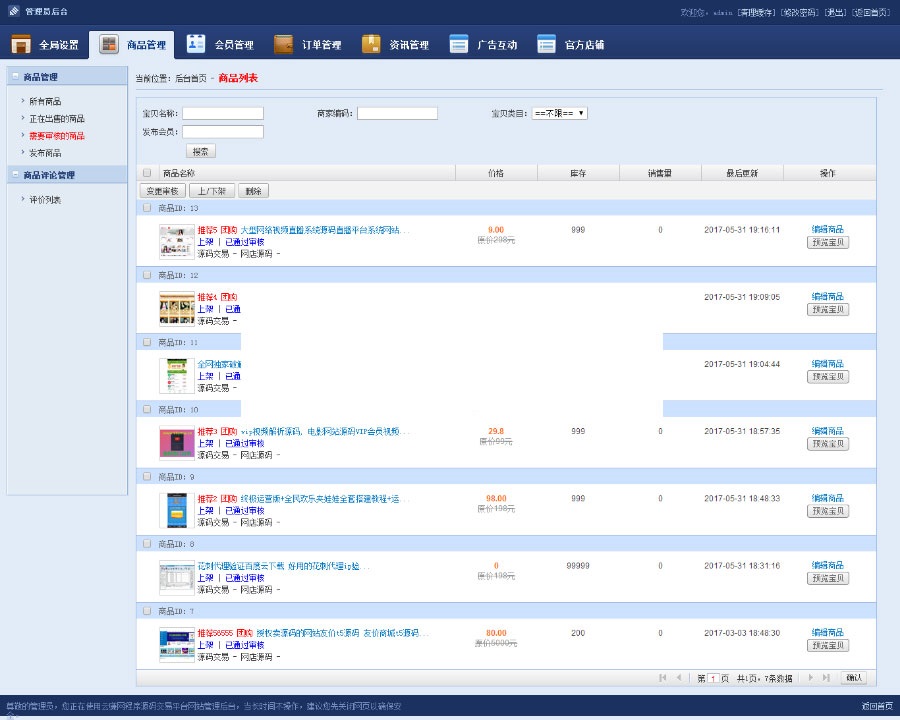Focus the 宝贝名称 input field
Image resolution: width=900 pixels, height=720 pixels.
tap(223, 113)
